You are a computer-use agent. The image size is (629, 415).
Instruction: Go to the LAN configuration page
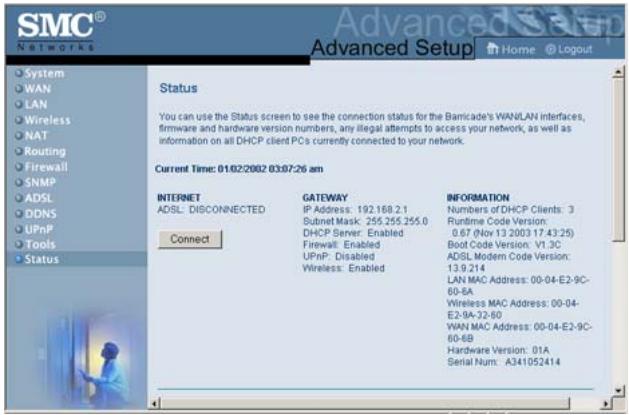point(36,104)
